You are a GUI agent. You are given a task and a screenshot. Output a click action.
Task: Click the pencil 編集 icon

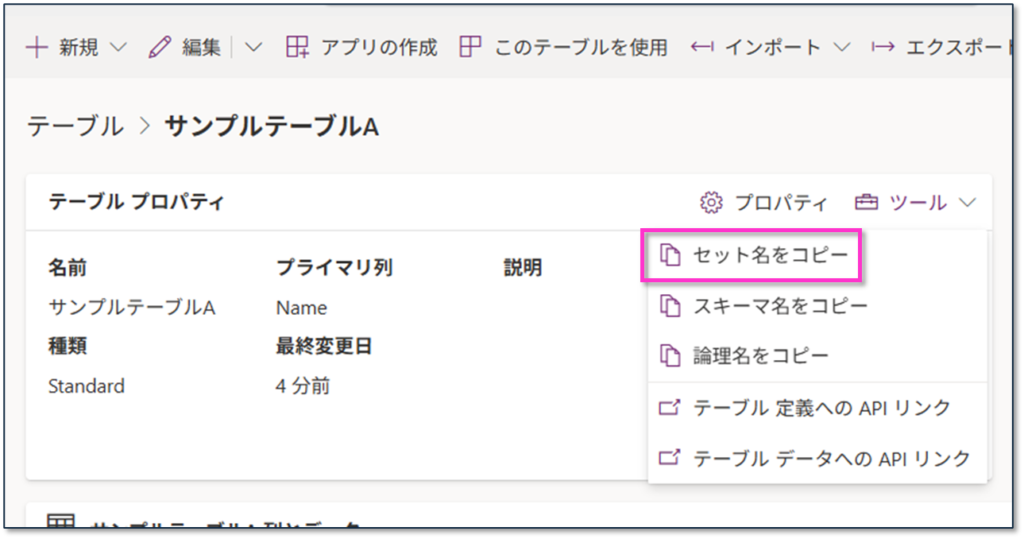(x=160, y=47)
